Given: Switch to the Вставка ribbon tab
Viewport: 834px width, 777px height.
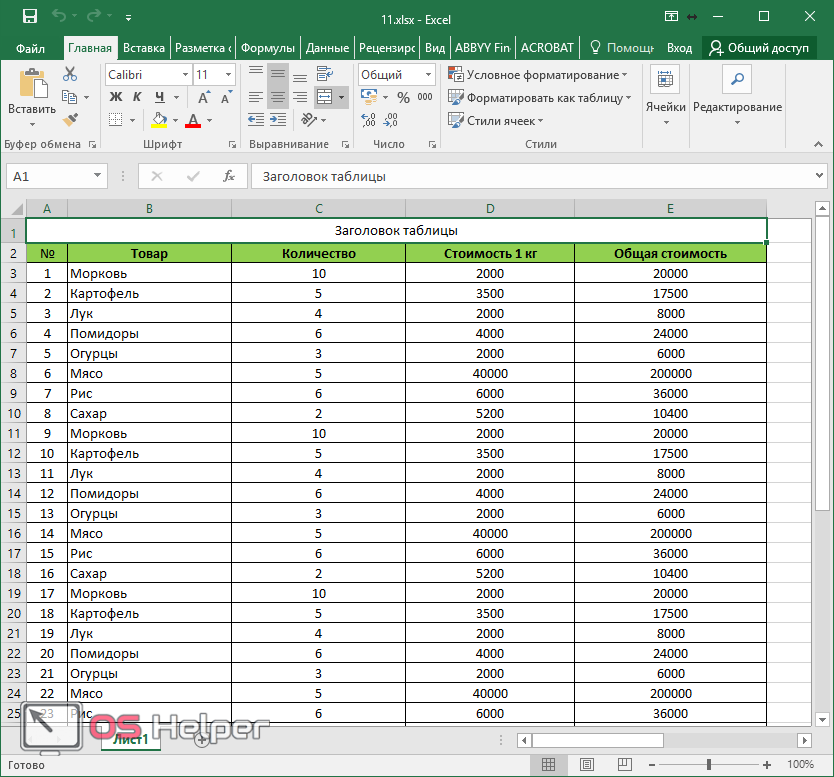Looking at the screenshot, I should coord(144,47).
